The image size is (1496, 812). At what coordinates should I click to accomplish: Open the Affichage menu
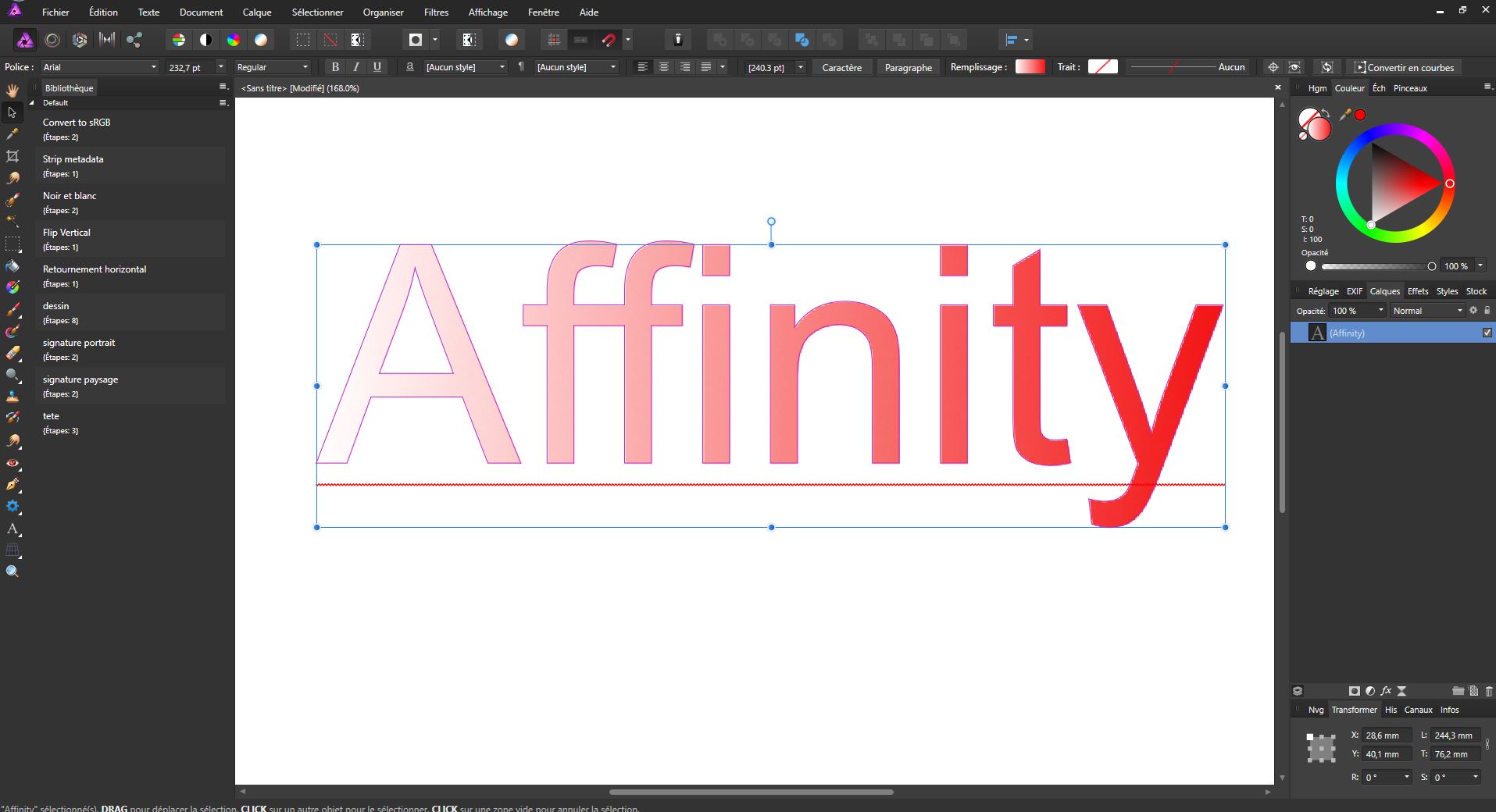488,12
